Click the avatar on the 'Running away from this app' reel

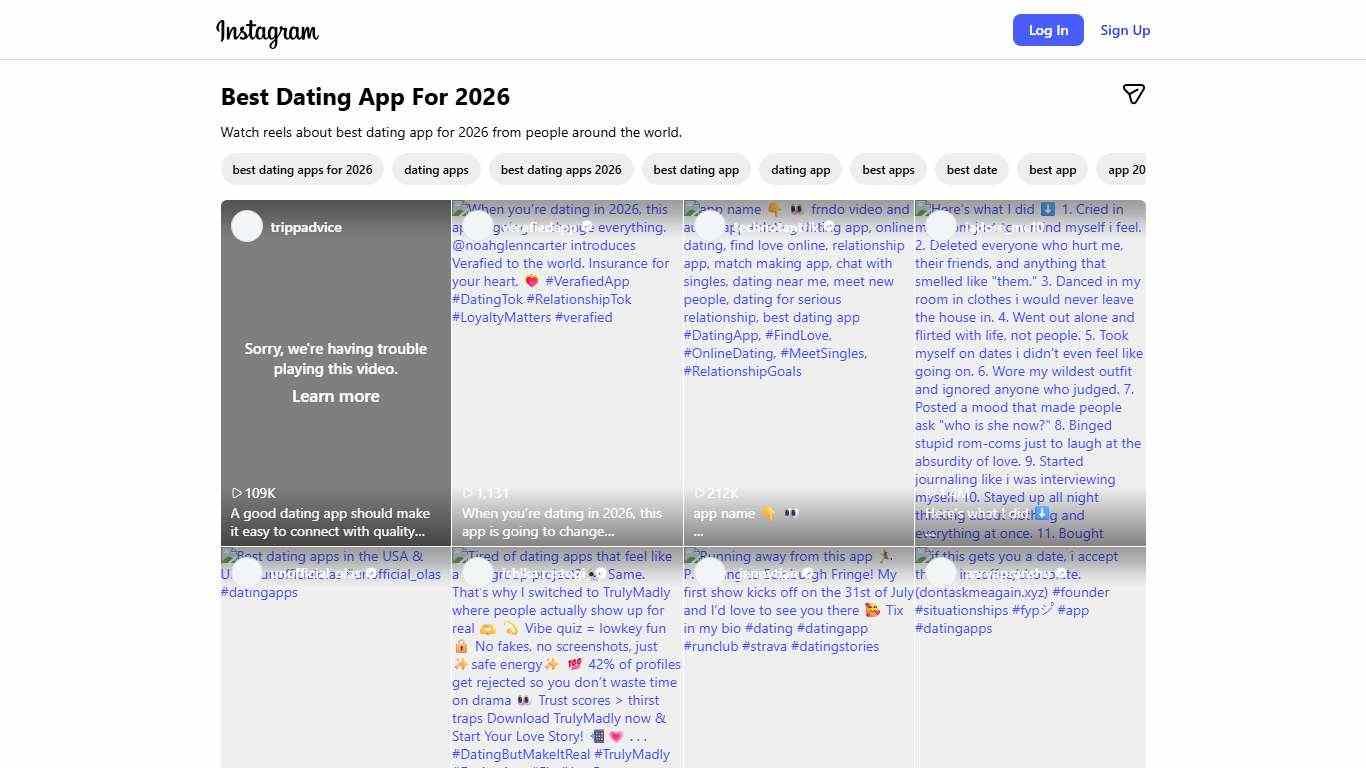710,573
